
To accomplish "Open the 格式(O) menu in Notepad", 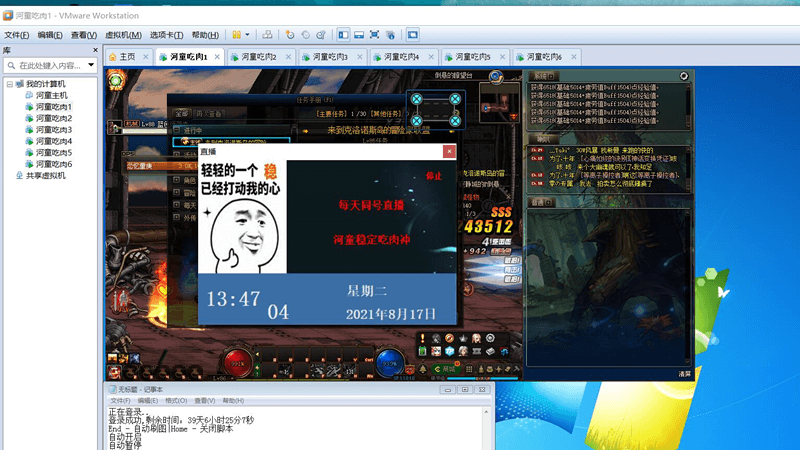I will pos(176,401).
